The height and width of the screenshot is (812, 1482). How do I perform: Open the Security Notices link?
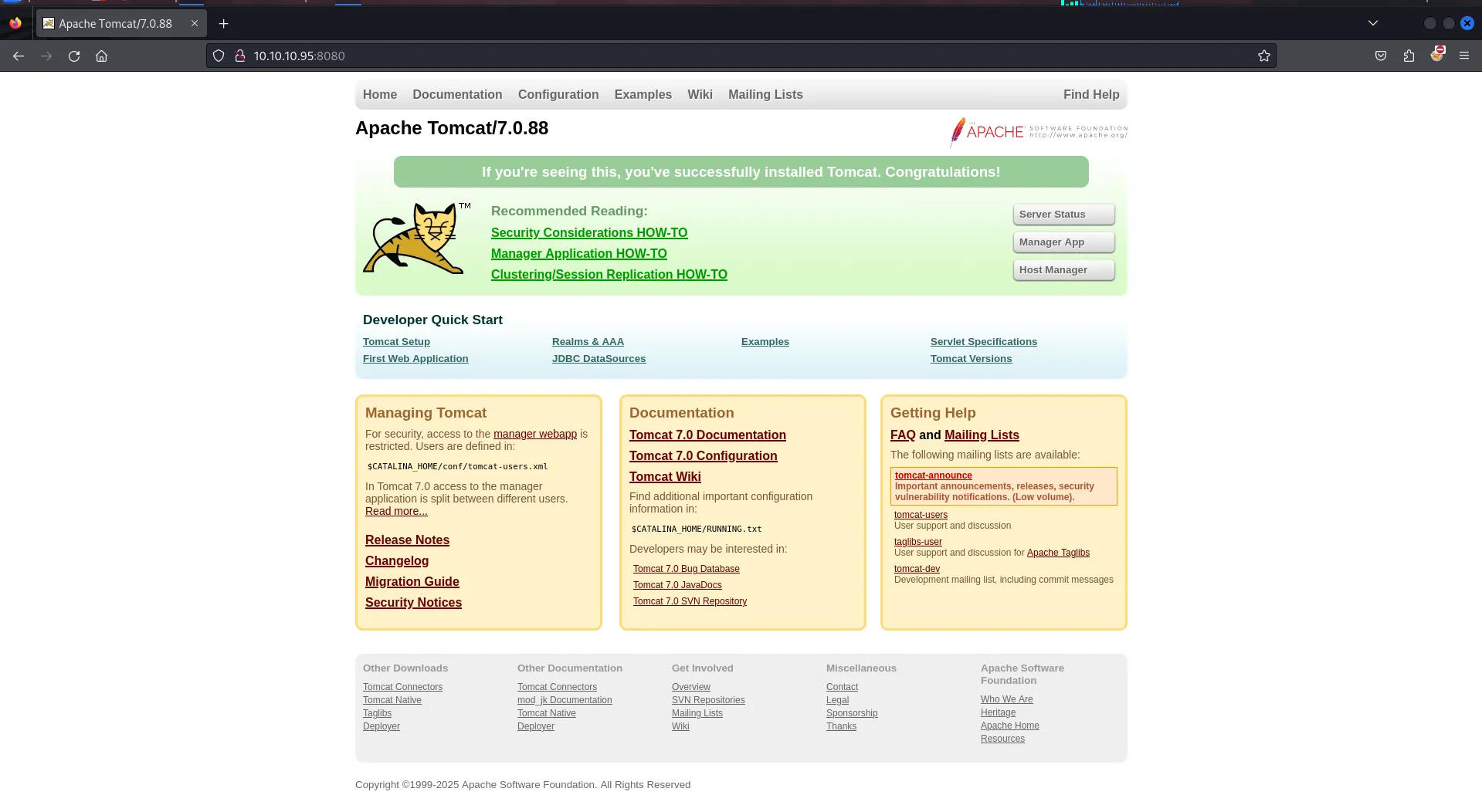click(413, 603)
